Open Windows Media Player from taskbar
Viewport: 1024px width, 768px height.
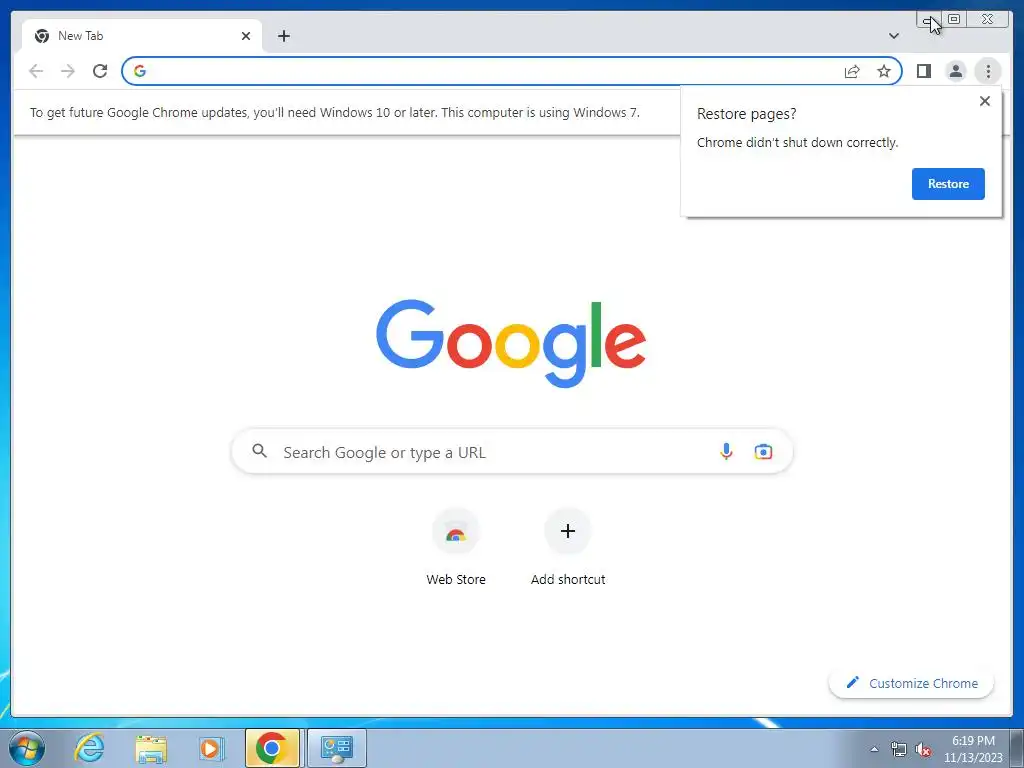211,748
